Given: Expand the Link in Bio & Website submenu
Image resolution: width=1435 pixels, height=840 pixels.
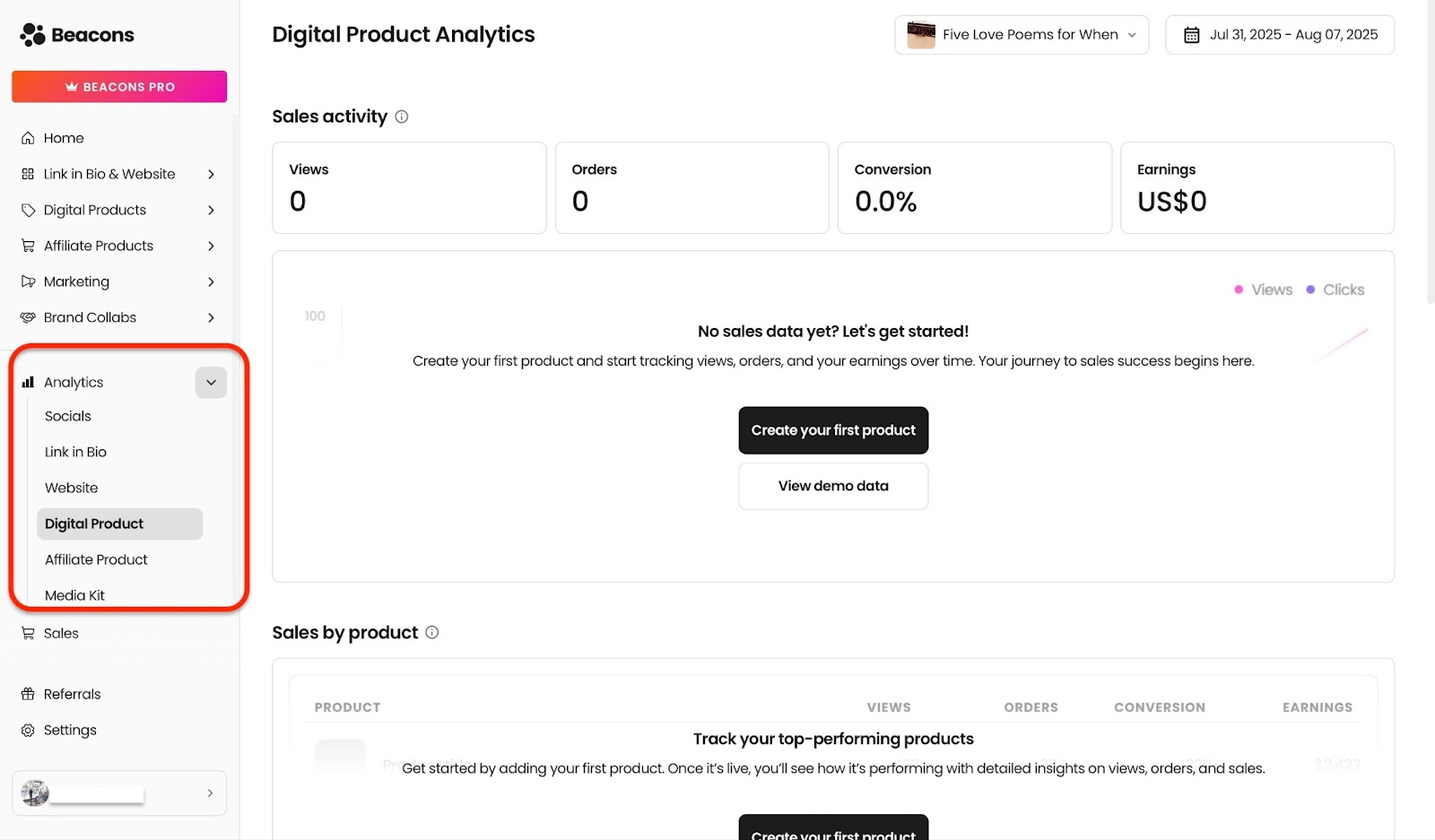Looking at the screenshot, I should coord(211,174).
